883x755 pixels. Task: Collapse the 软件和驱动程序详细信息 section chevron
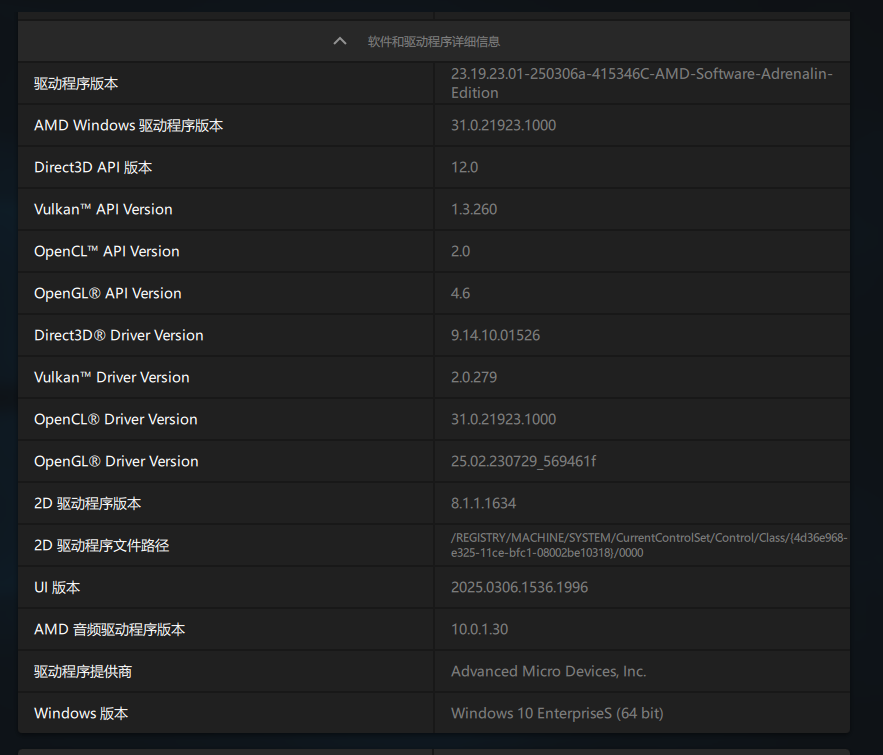[340, 41]
